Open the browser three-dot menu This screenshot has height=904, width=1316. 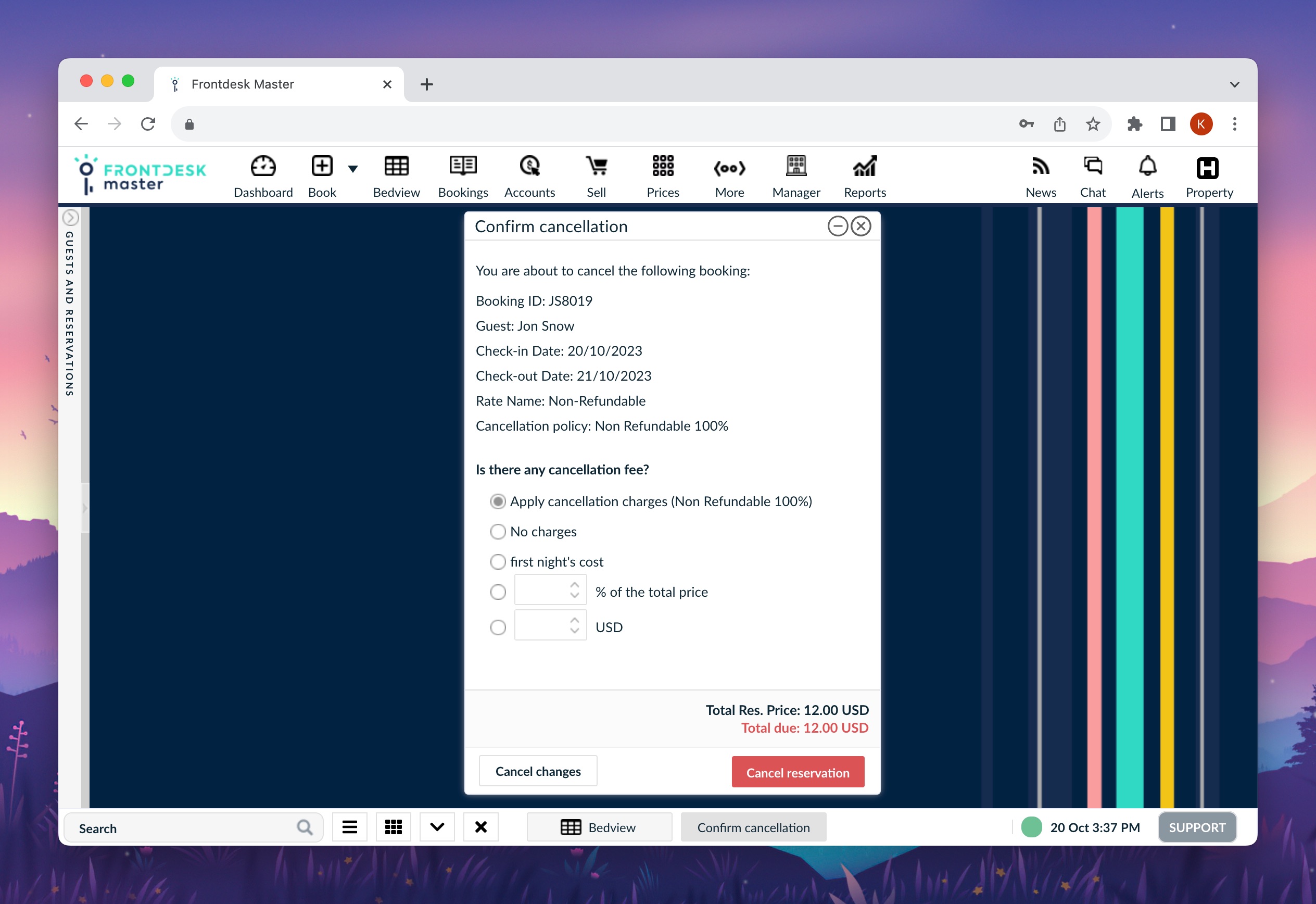pos(1234,124)
